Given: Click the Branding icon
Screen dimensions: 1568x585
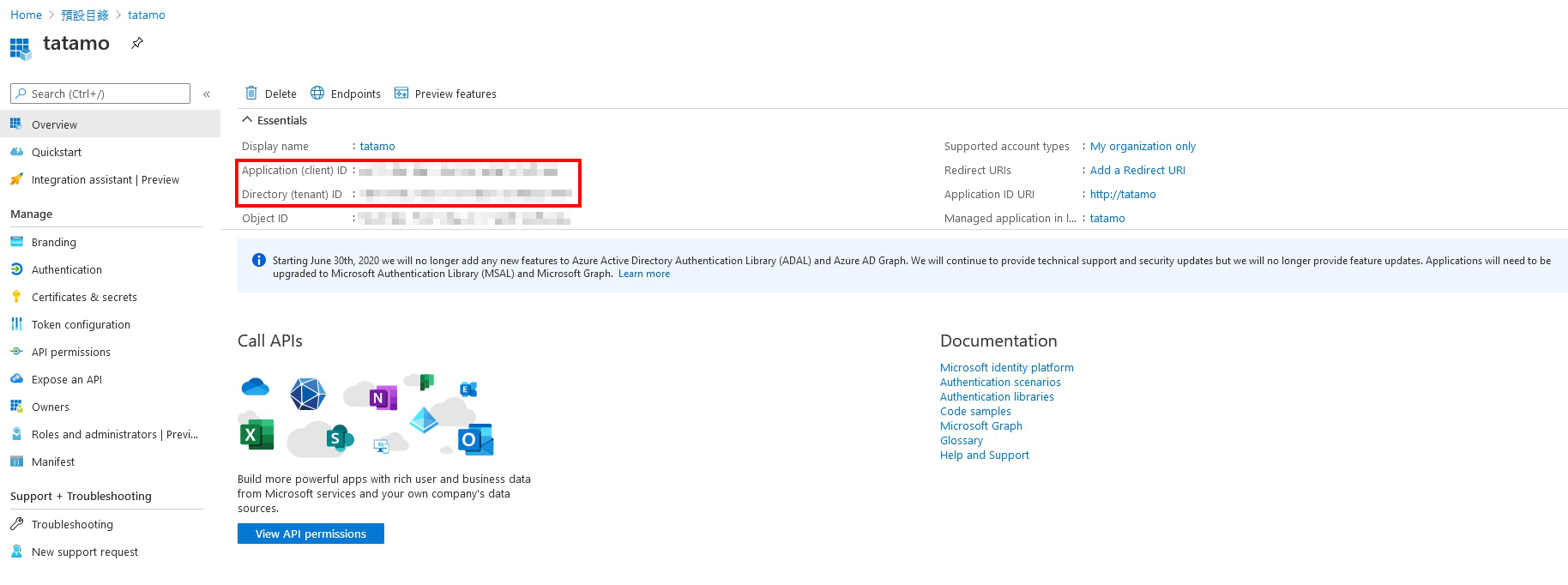Looking at the screenshot, I should click(x=16, y=242).
